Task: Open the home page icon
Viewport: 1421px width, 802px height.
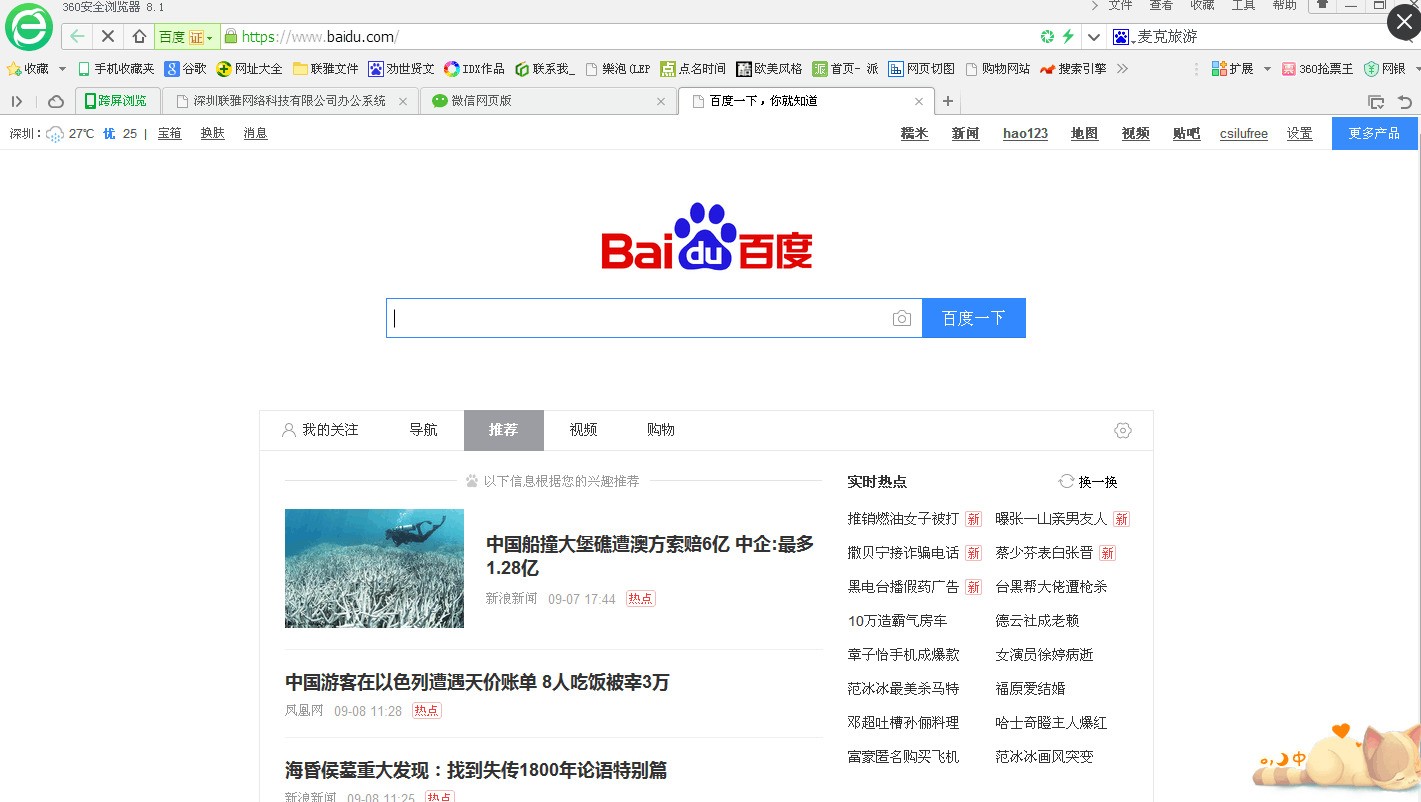Action: (x=139, y=37)
